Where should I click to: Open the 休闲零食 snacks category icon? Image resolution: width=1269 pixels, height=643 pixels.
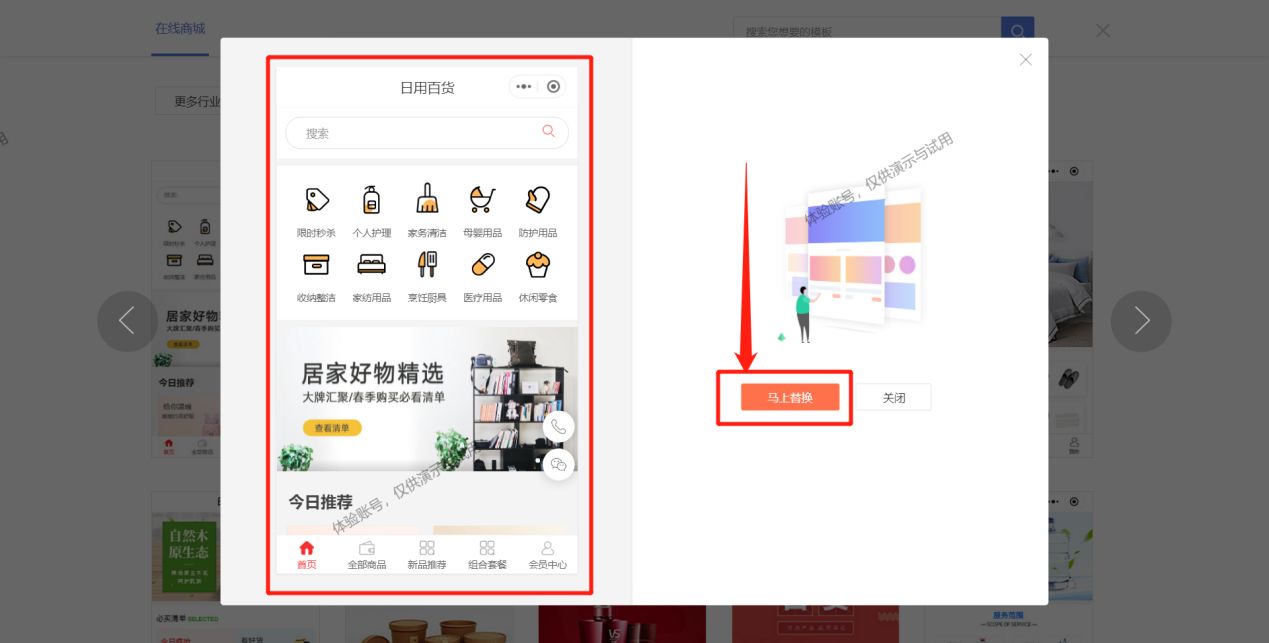[538, 264]
